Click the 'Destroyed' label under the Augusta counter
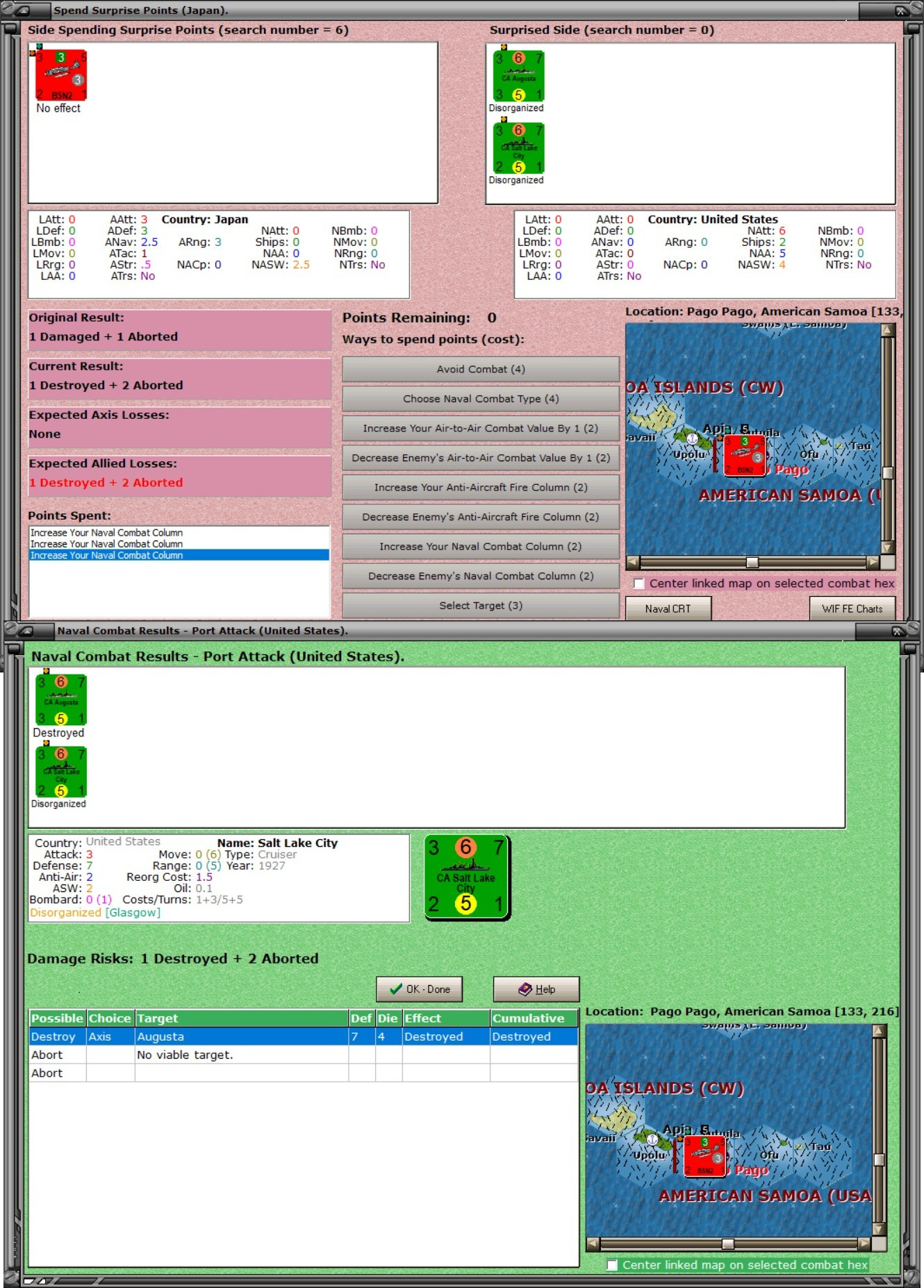 pyautogui.click(x=58, y=733)
